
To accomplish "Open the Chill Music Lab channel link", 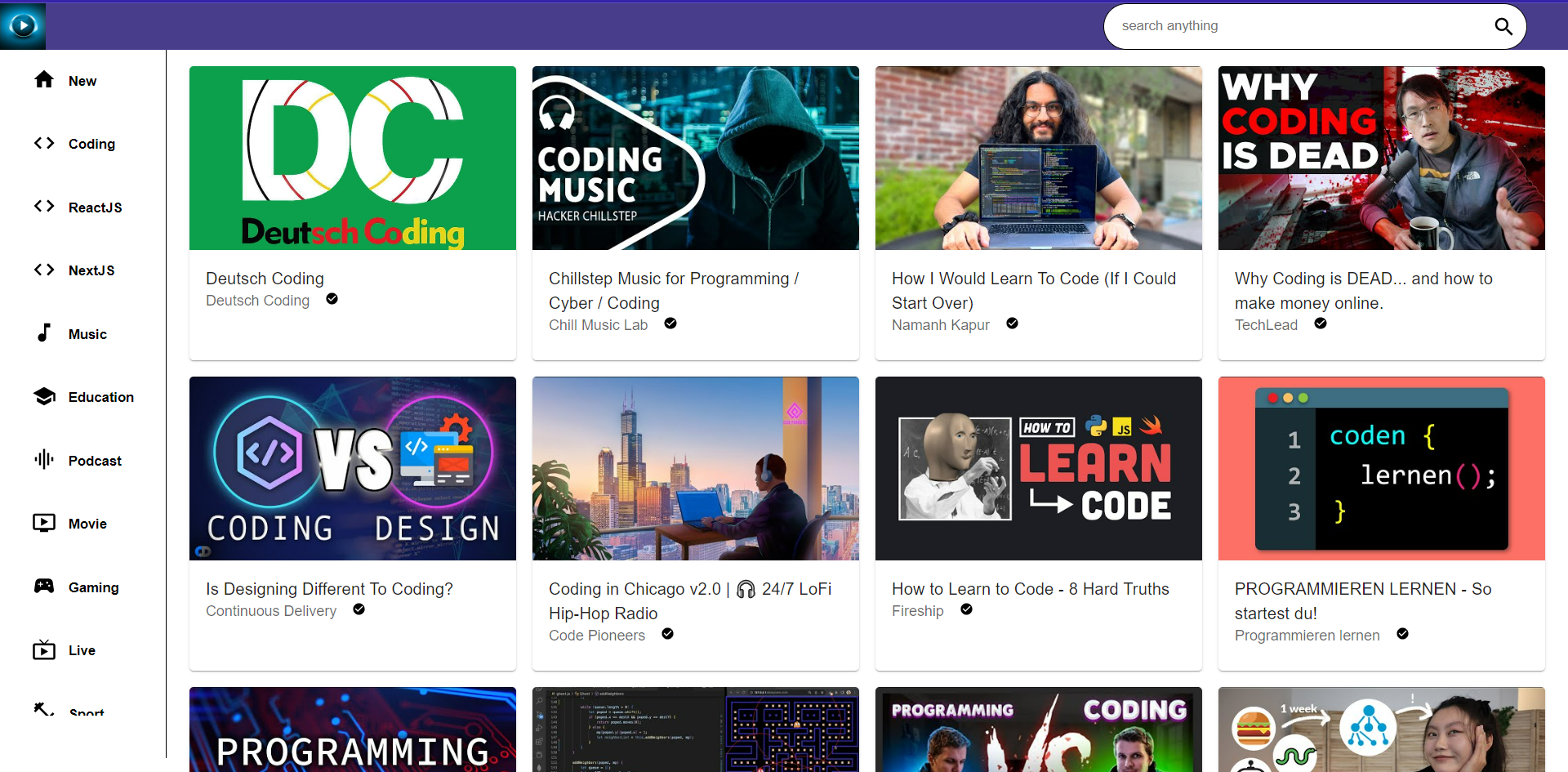I will pos(598,325).
